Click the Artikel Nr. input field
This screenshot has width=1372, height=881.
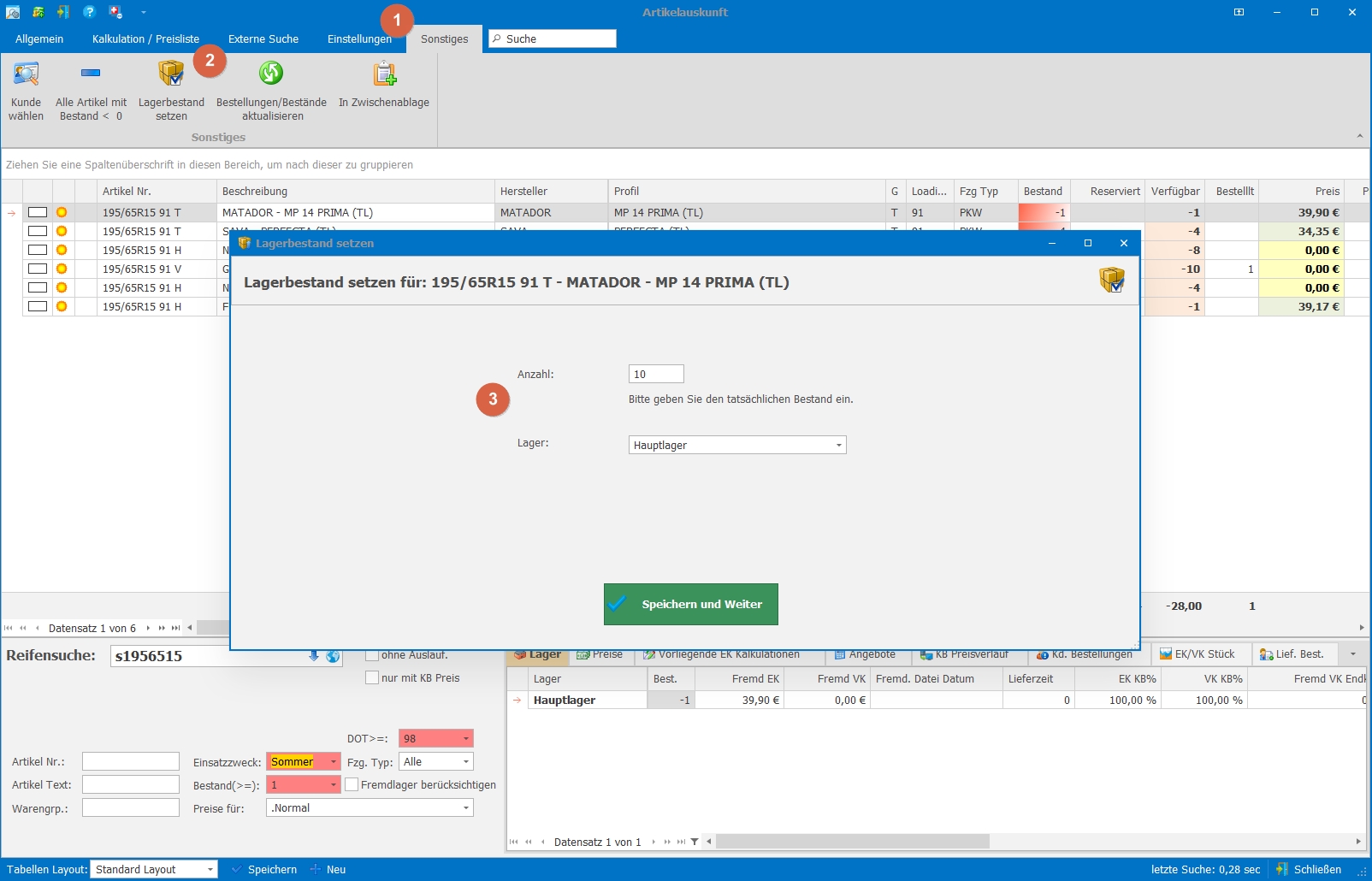(131, 761)
